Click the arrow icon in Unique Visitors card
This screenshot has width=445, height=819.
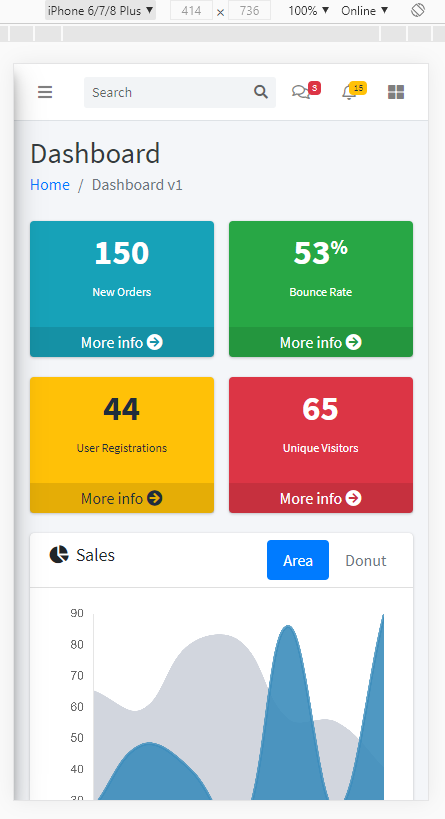pos(354,498)
